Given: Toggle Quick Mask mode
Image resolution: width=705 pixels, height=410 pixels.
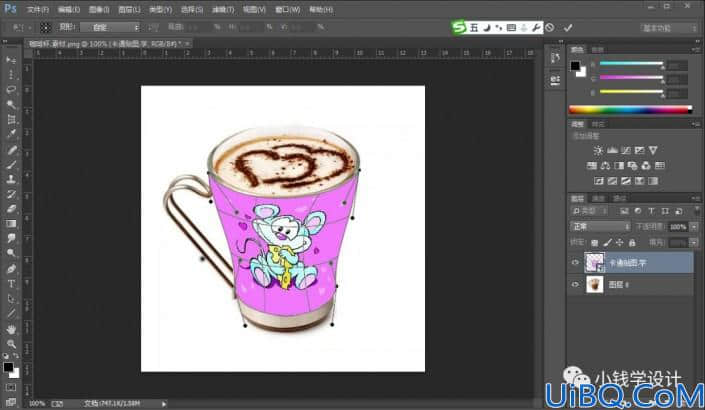Looking at the screenshot, I should tap(11, 387).
